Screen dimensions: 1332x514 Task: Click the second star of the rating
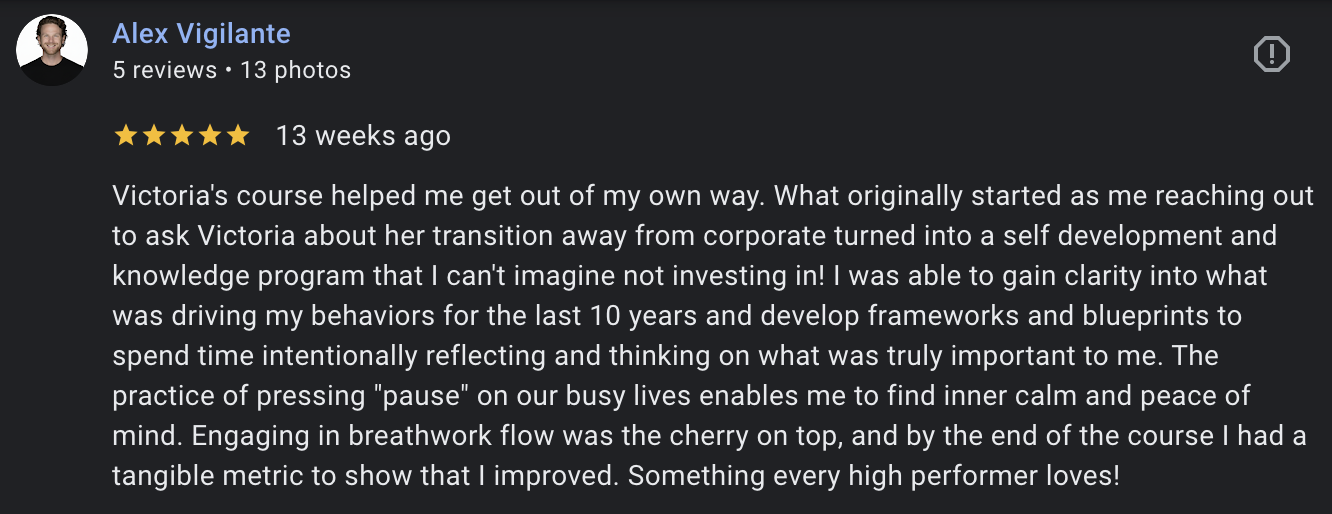(x=153, y=135)
